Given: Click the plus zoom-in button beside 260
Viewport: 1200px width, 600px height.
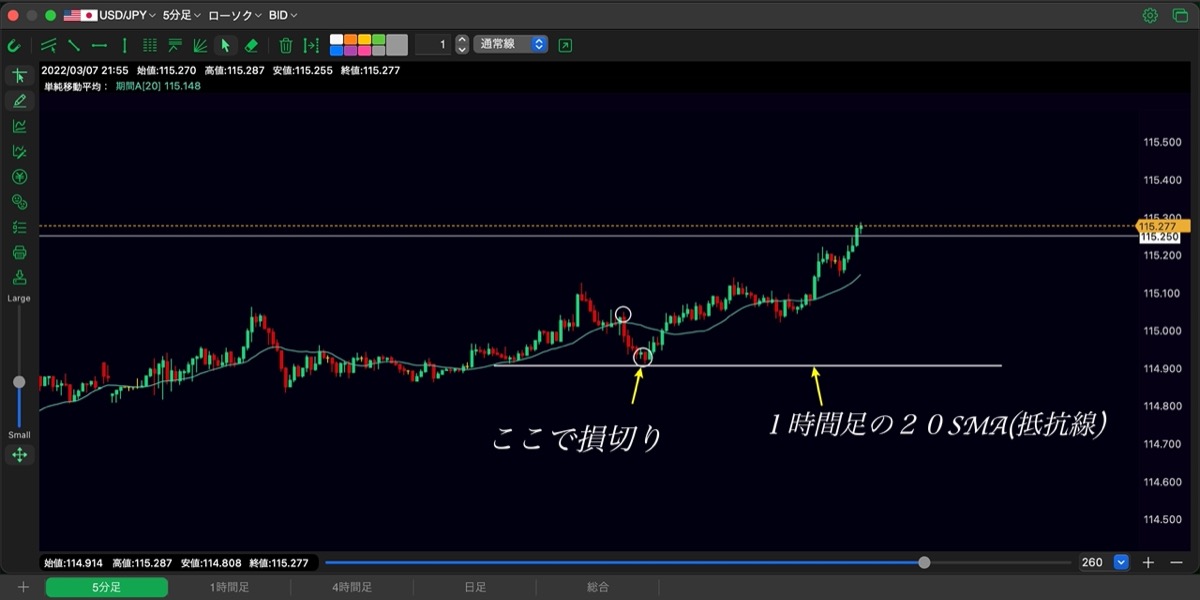Looking at the screenshot, I should 1148,562.
